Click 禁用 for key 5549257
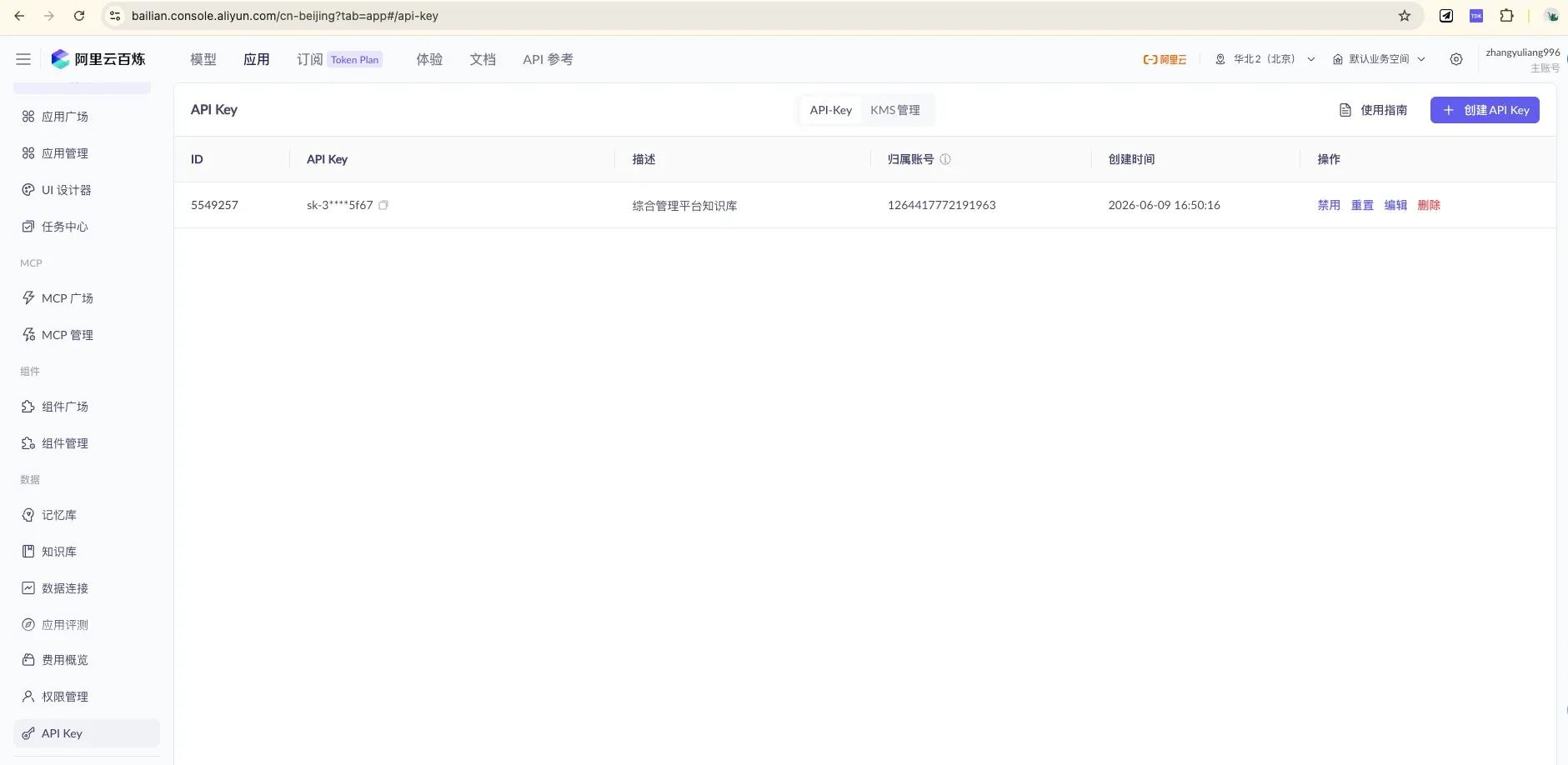The width and height of the screenshot is (1568, 765). [x=1329, y=205]
